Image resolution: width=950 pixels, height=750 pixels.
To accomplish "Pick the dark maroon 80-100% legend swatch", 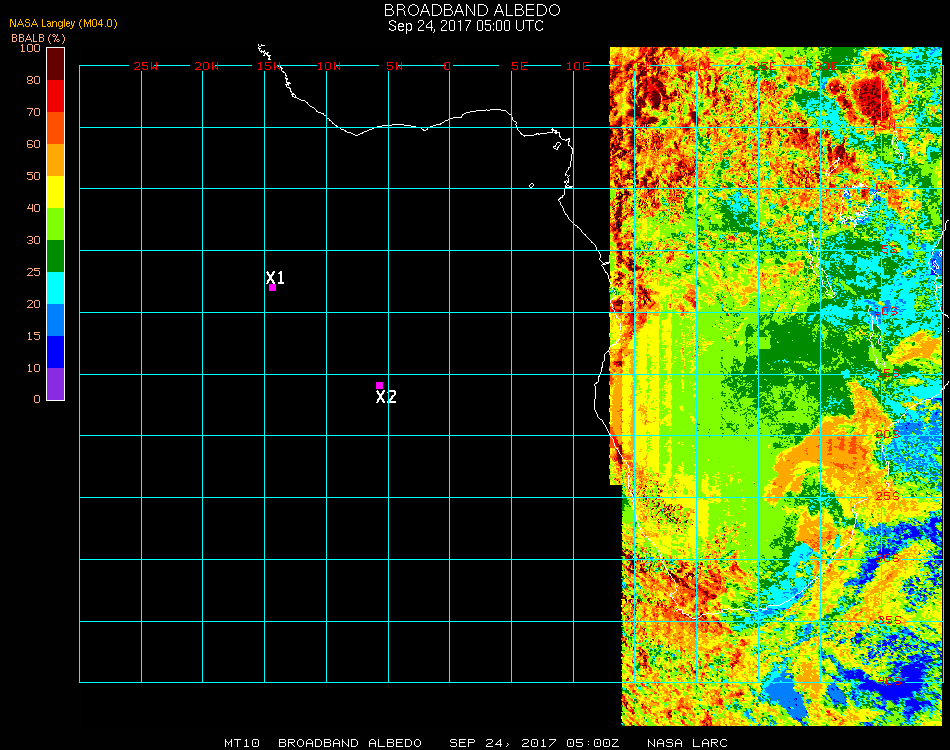I will pos(55,63).
